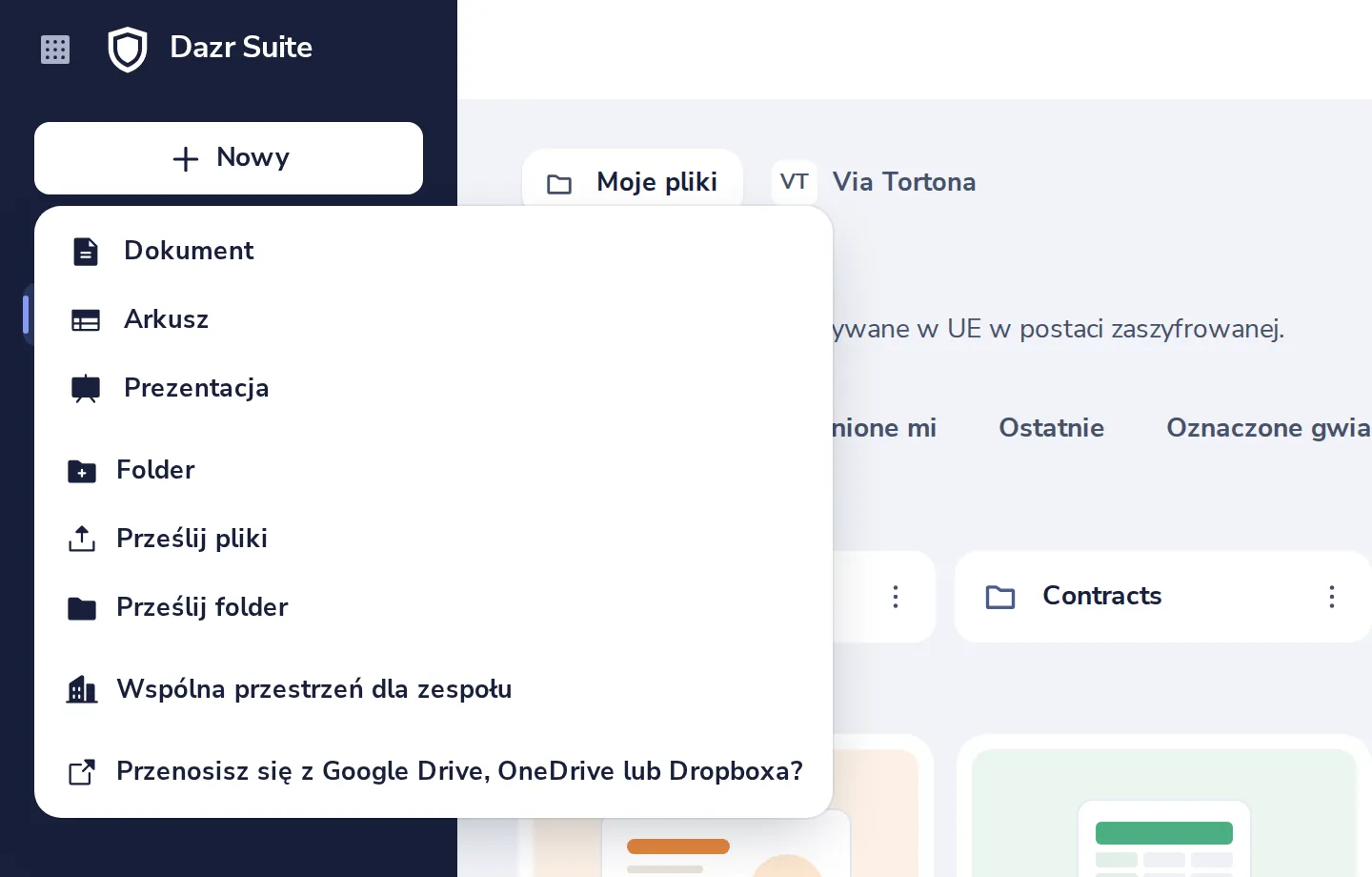
Task: Click the VT avatar badge
Action: (795, 182)
